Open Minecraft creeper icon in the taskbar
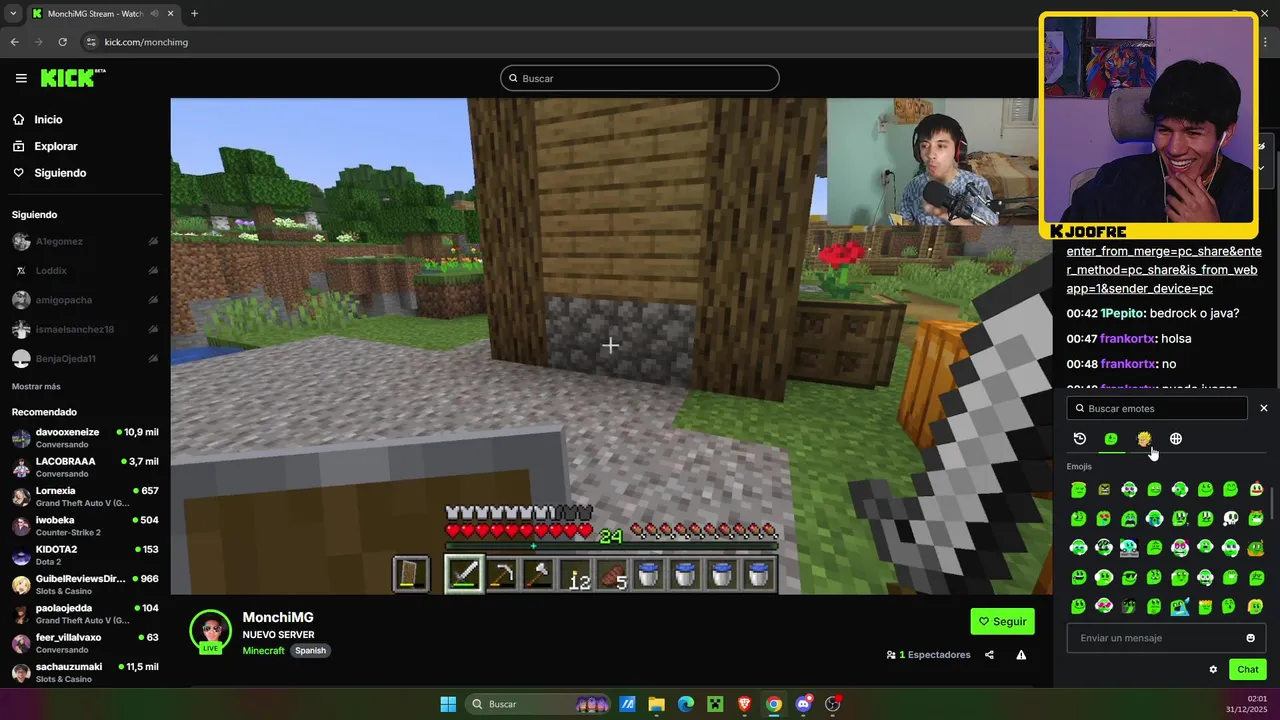This screenshot has height=720, width=1280. pos(715,704)
